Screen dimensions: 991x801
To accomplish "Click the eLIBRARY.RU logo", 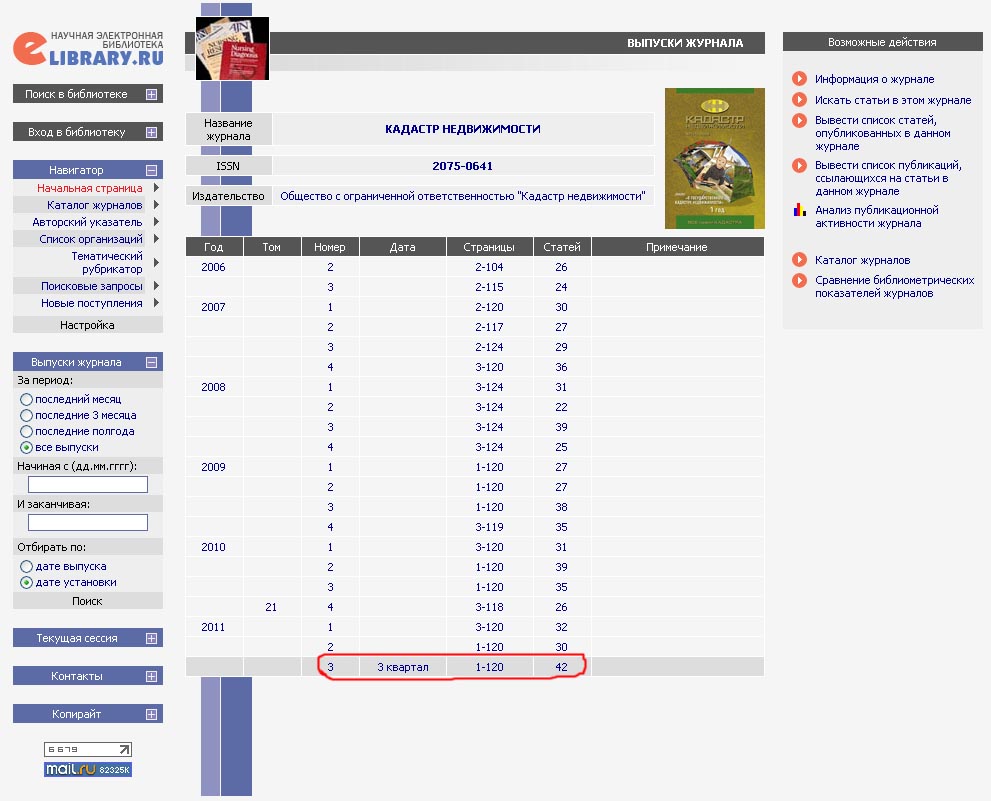I will (x=88, y=48).
